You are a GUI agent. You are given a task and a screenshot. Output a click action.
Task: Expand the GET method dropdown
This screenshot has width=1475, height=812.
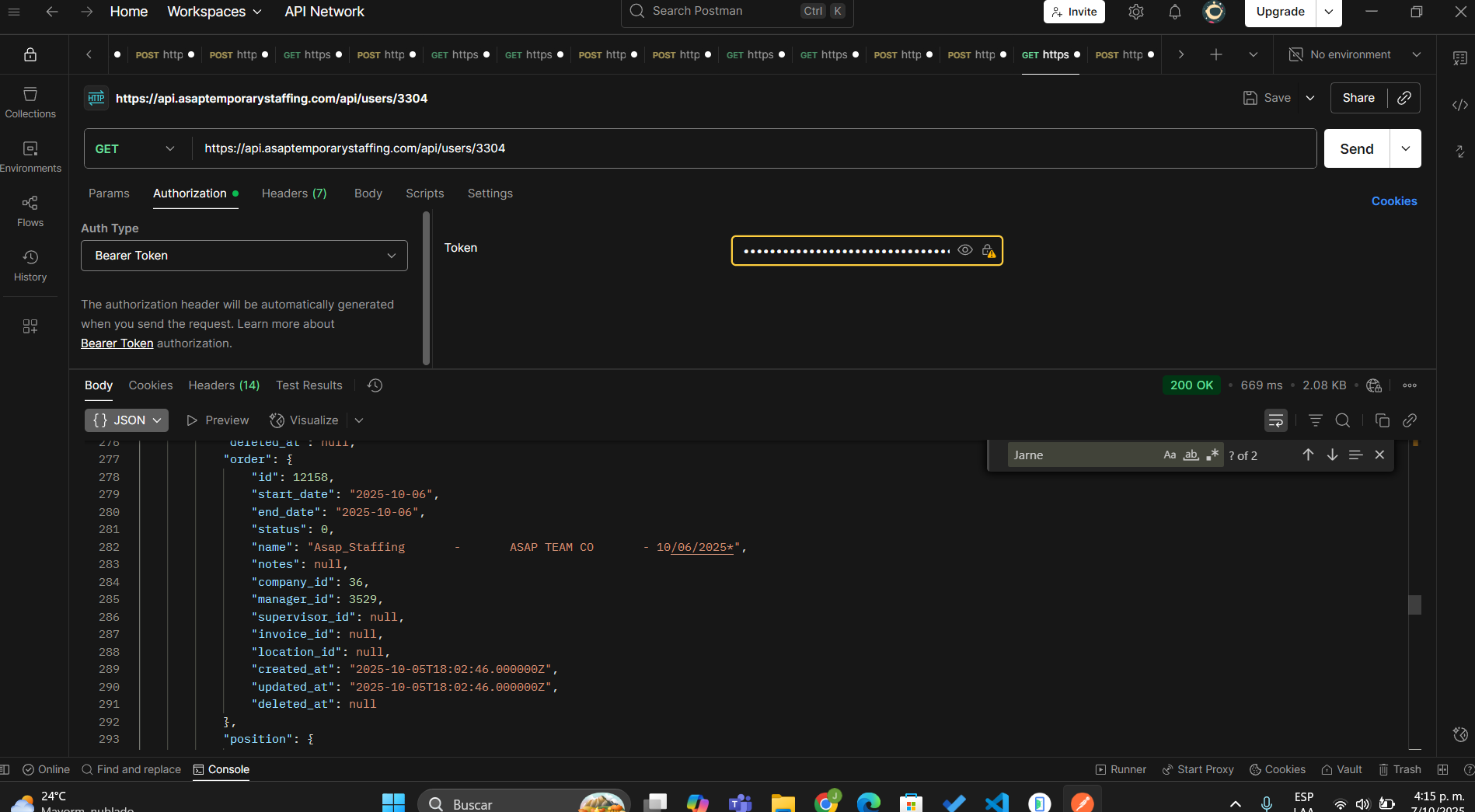[135, 148]
